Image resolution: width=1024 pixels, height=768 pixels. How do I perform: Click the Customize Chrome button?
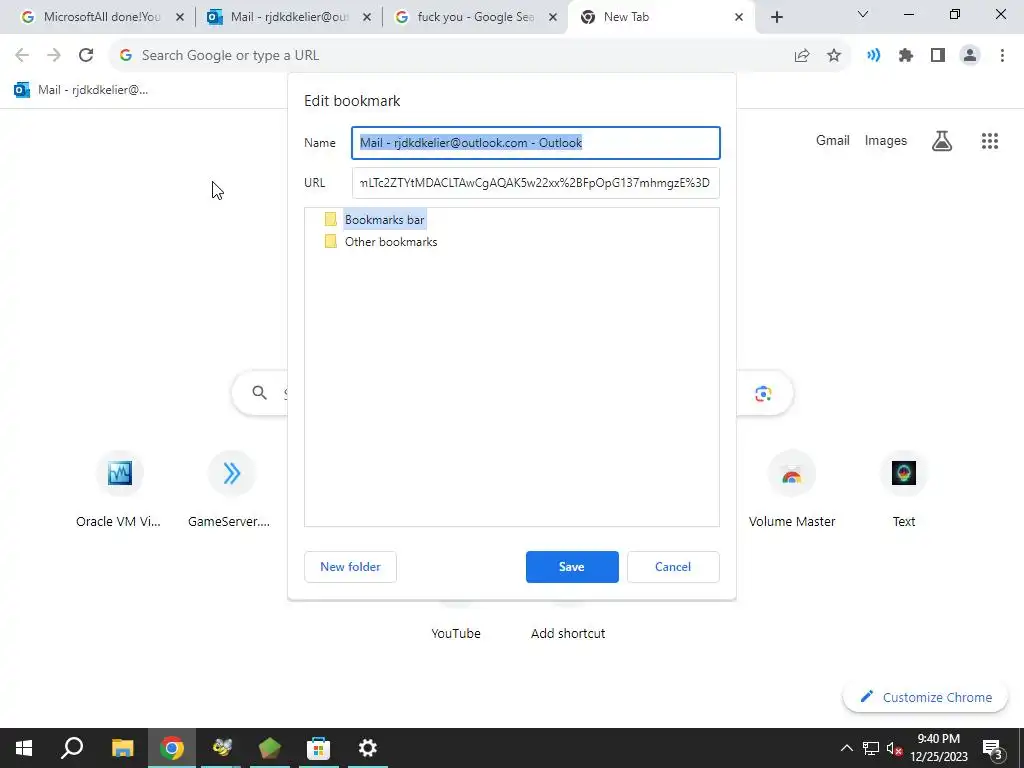click(x=925, y=697)
